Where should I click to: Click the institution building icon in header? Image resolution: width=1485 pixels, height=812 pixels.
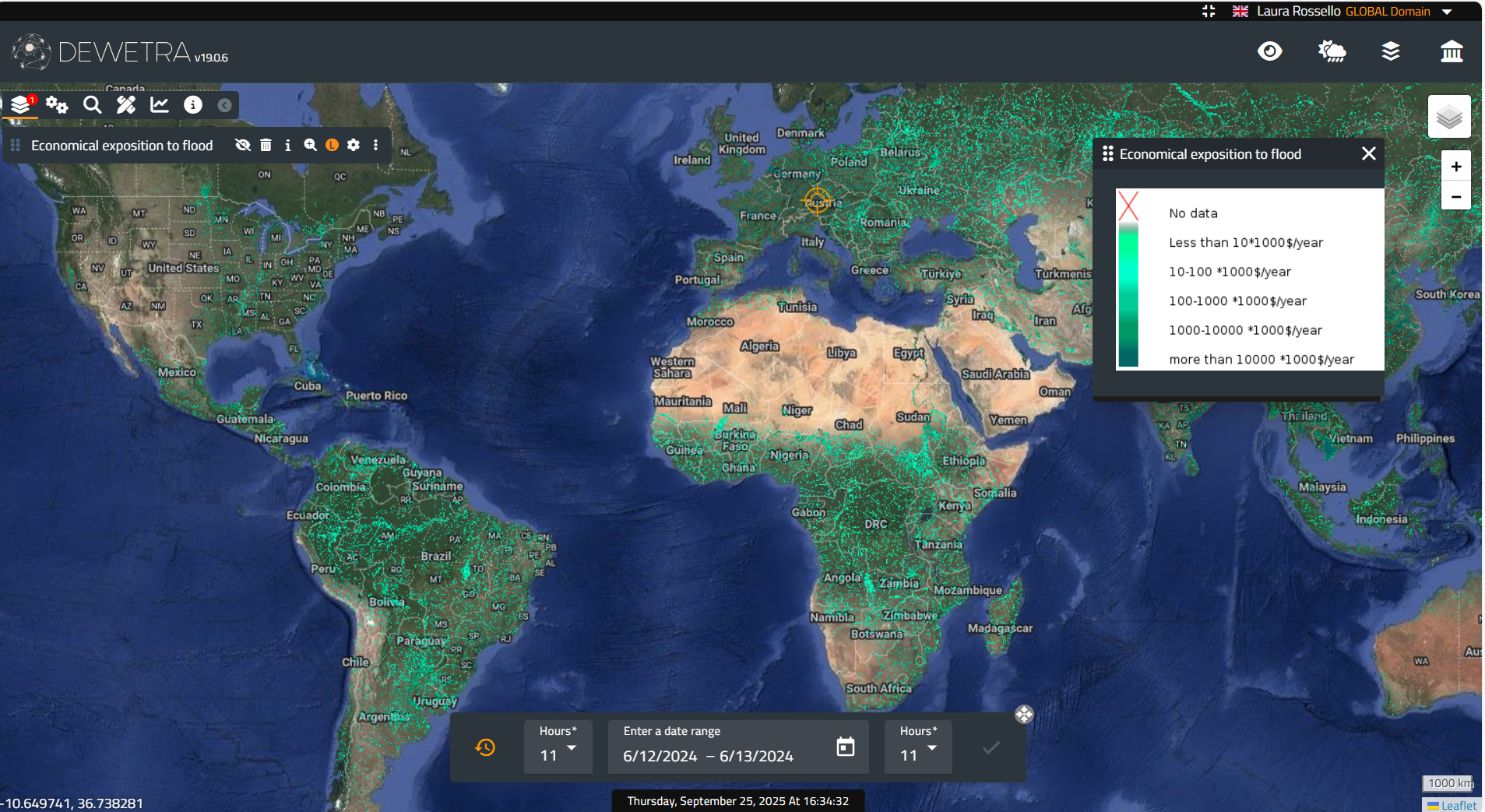(1452, 52)
